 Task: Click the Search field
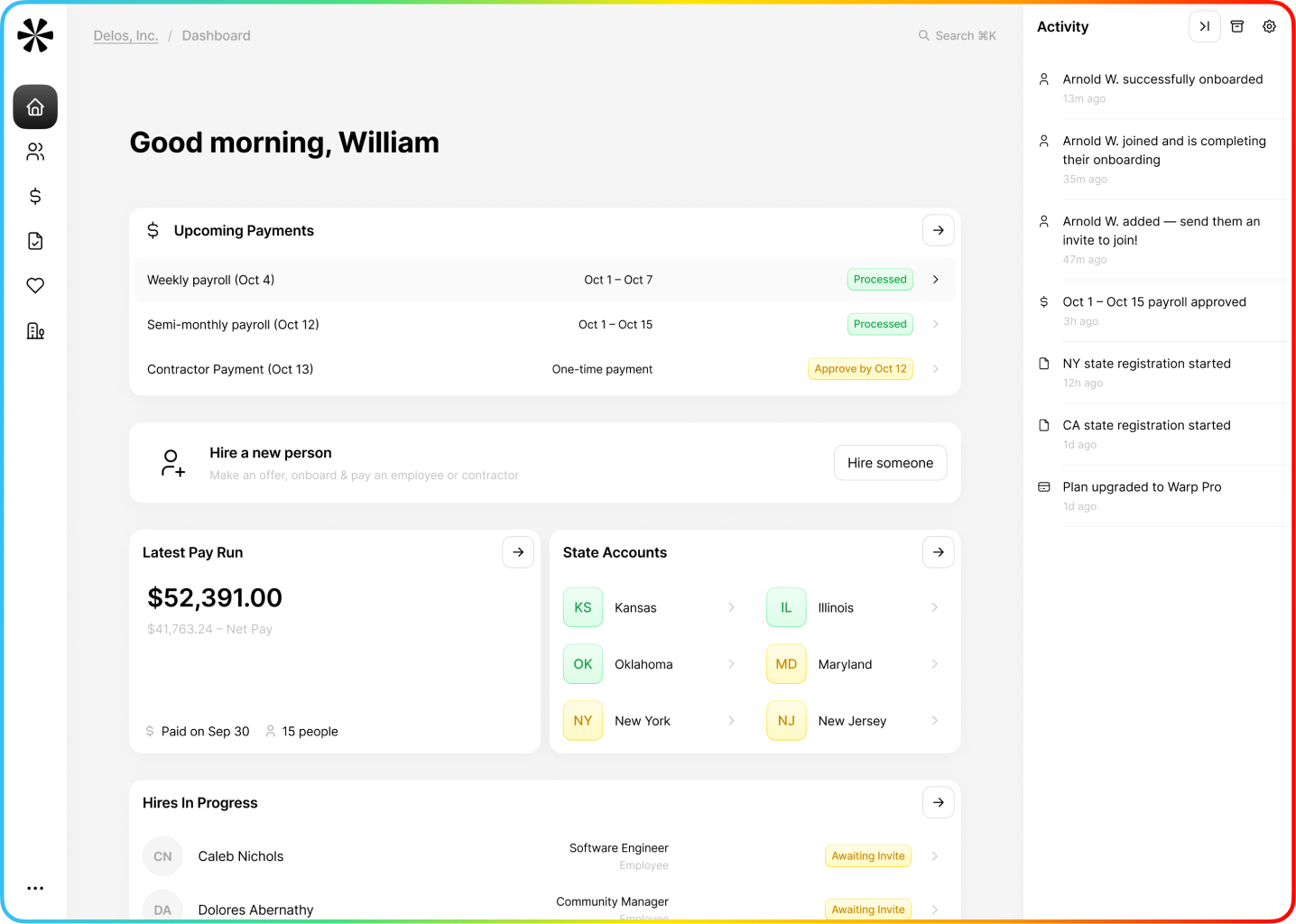[x=958, y=36]
